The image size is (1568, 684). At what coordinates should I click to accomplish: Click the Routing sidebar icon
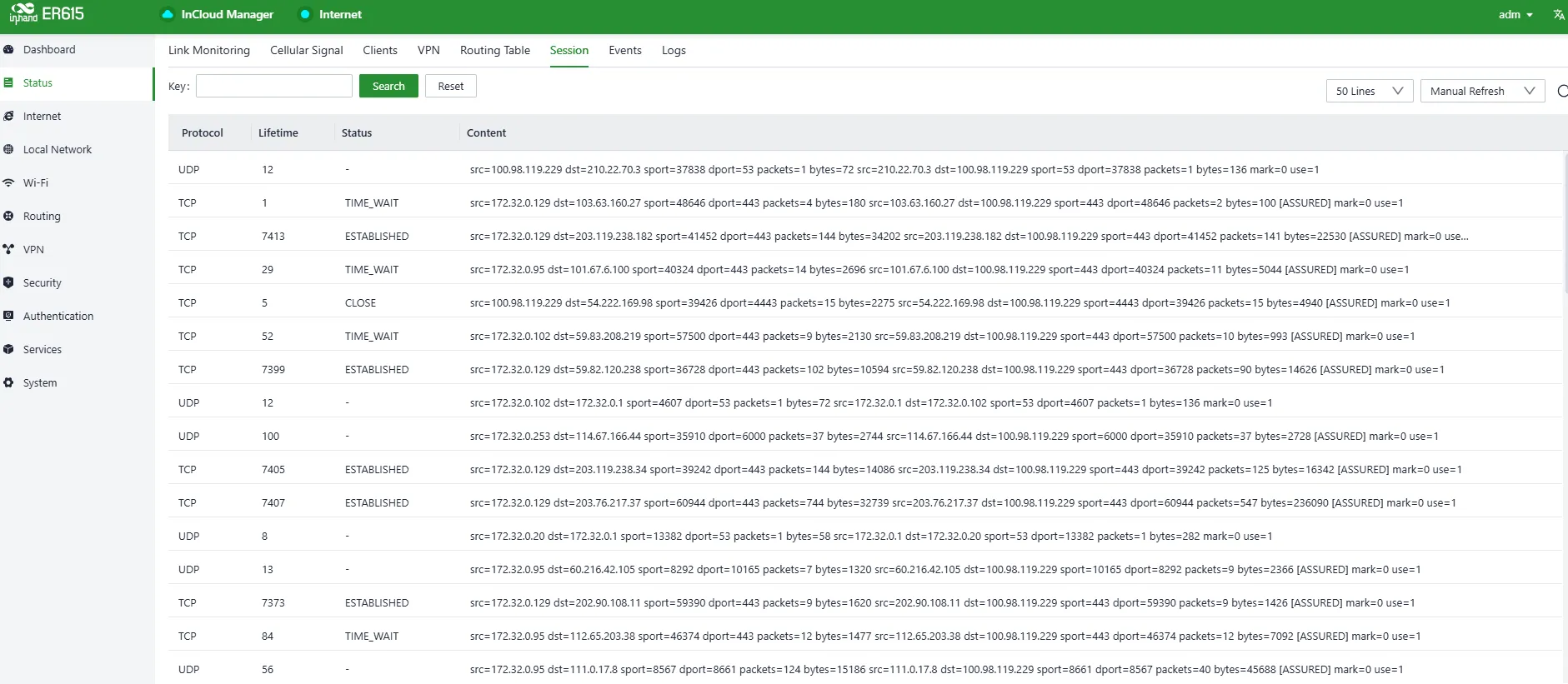pyautogui.click(x=8, y=216)
